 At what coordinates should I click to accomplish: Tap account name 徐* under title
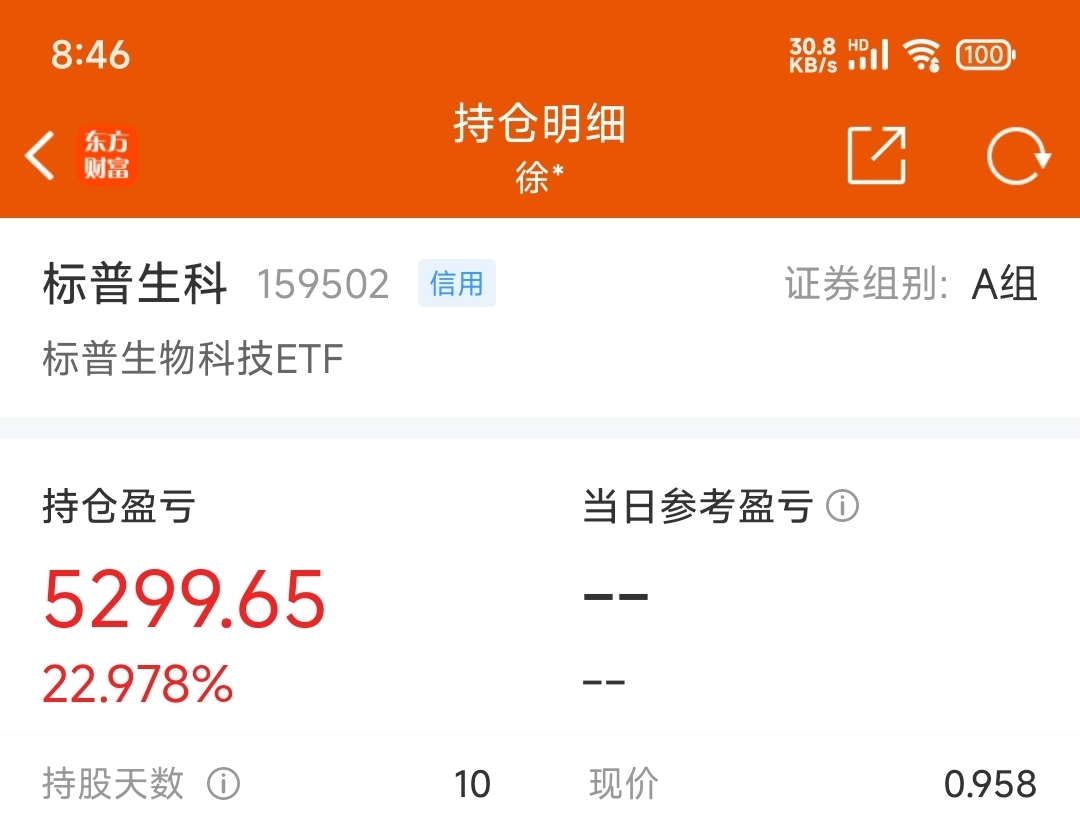pyautogui.click(x=540, y=178)
